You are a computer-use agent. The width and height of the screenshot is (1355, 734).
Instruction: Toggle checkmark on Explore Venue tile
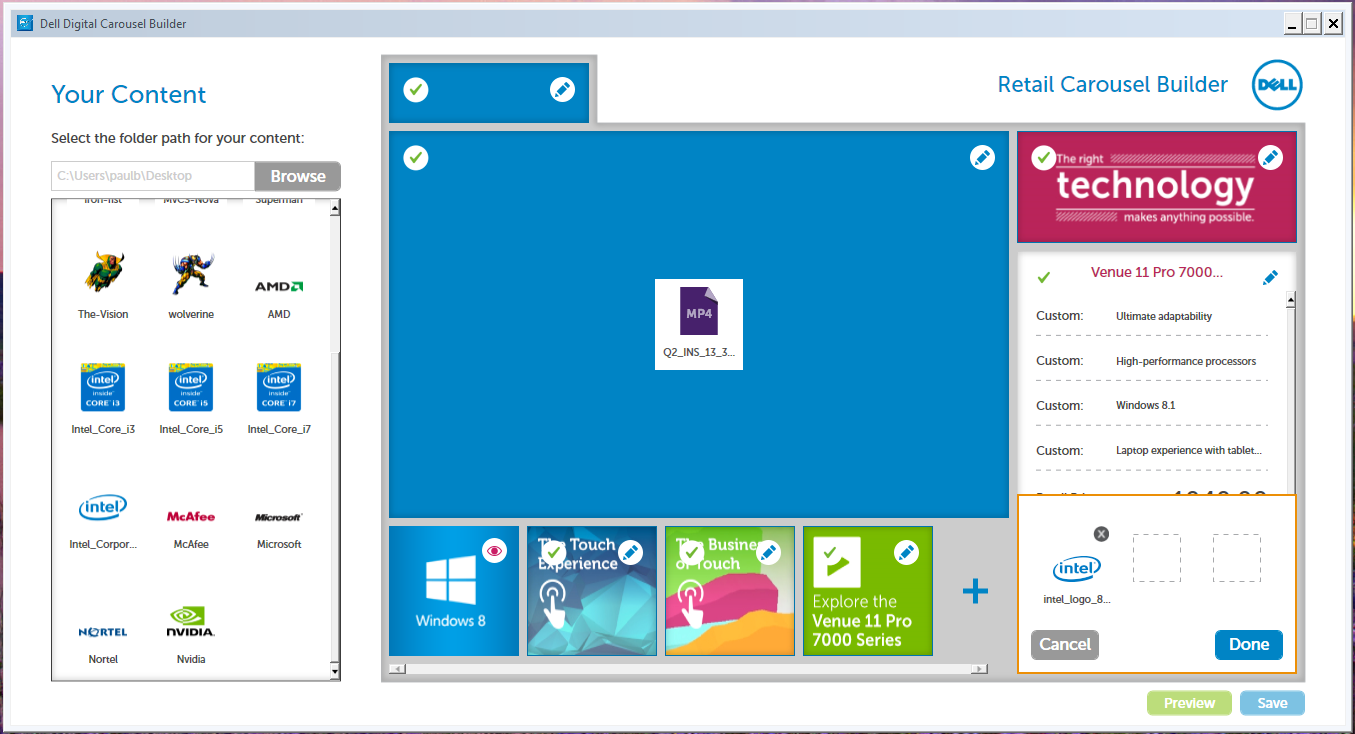(828, 552)
